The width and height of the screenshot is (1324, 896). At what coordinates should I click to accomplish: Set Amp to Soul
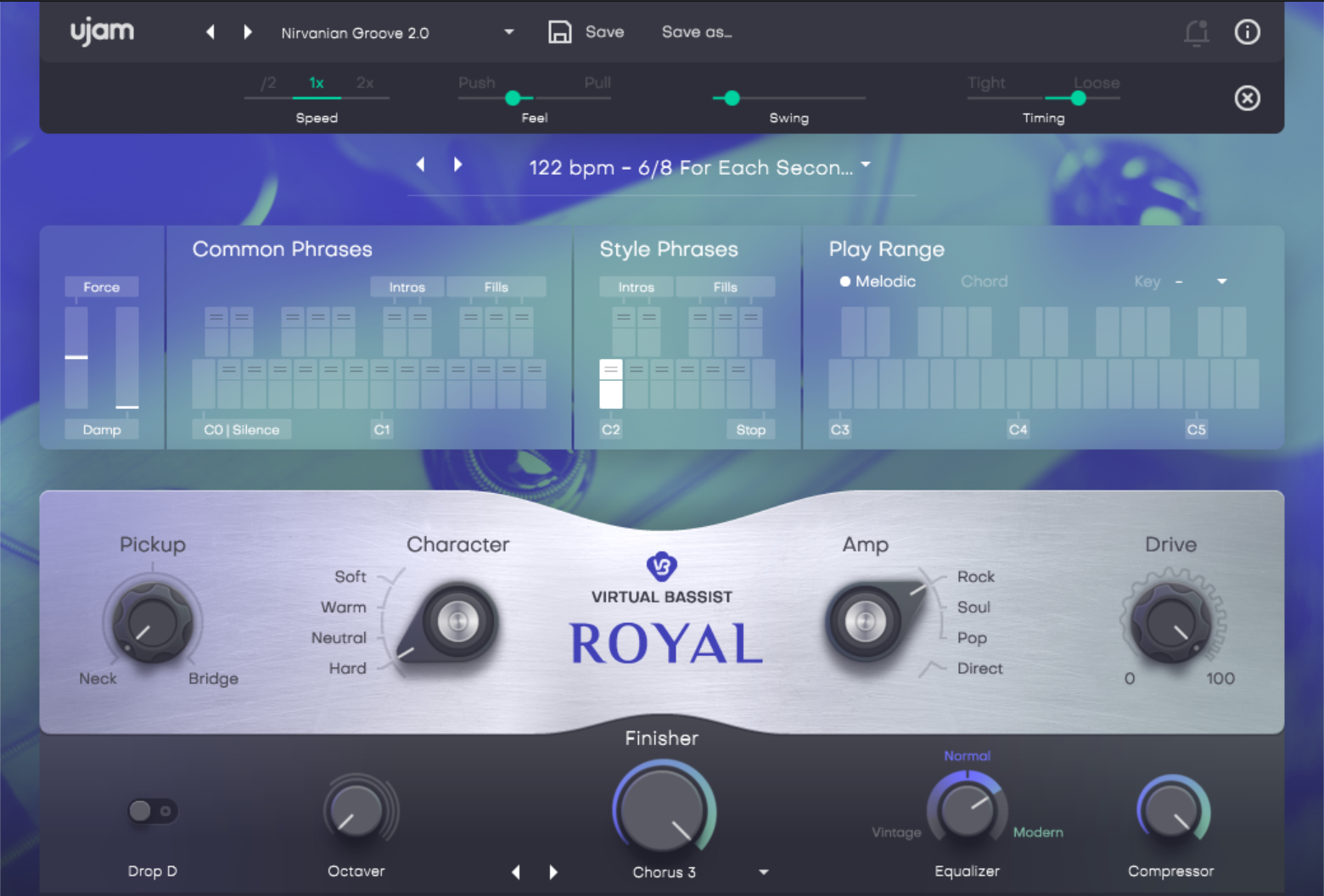973,608
